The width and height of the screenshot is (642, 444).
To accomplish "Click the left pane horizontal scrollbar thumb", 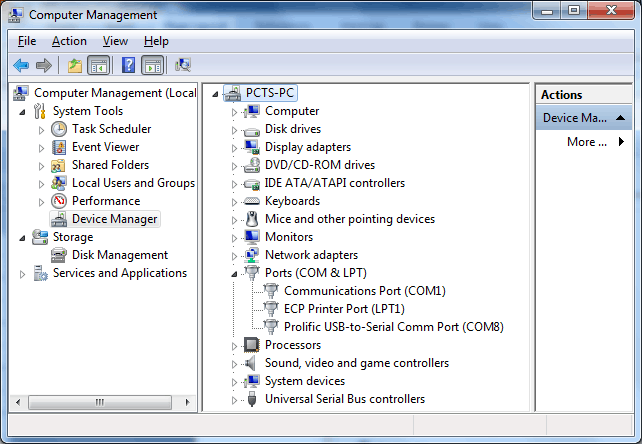I will coord(100,402).
